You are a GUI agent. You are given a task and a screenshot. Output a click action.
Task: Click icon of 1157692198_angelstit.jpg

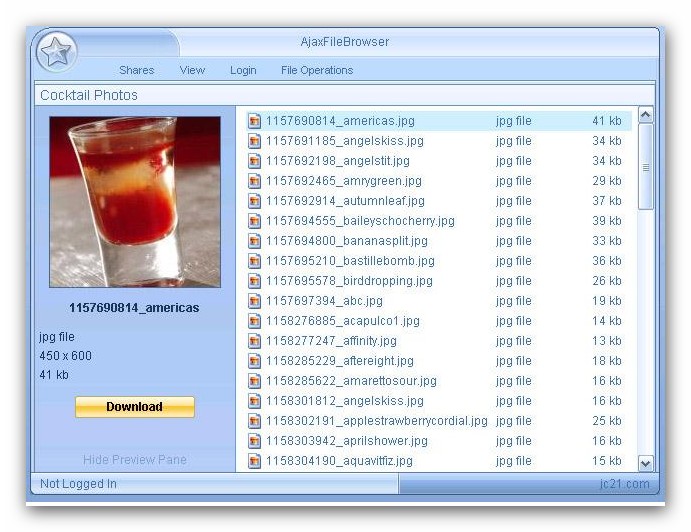click(254, 161)
